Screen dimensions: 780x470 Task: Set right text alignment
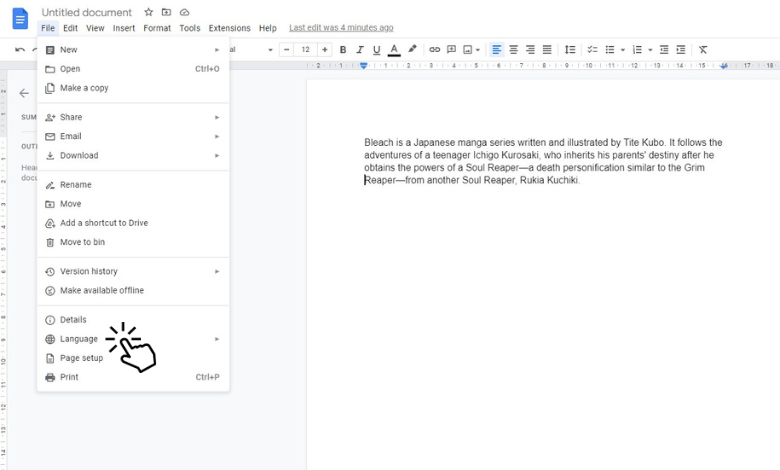(x=530, y=50)
